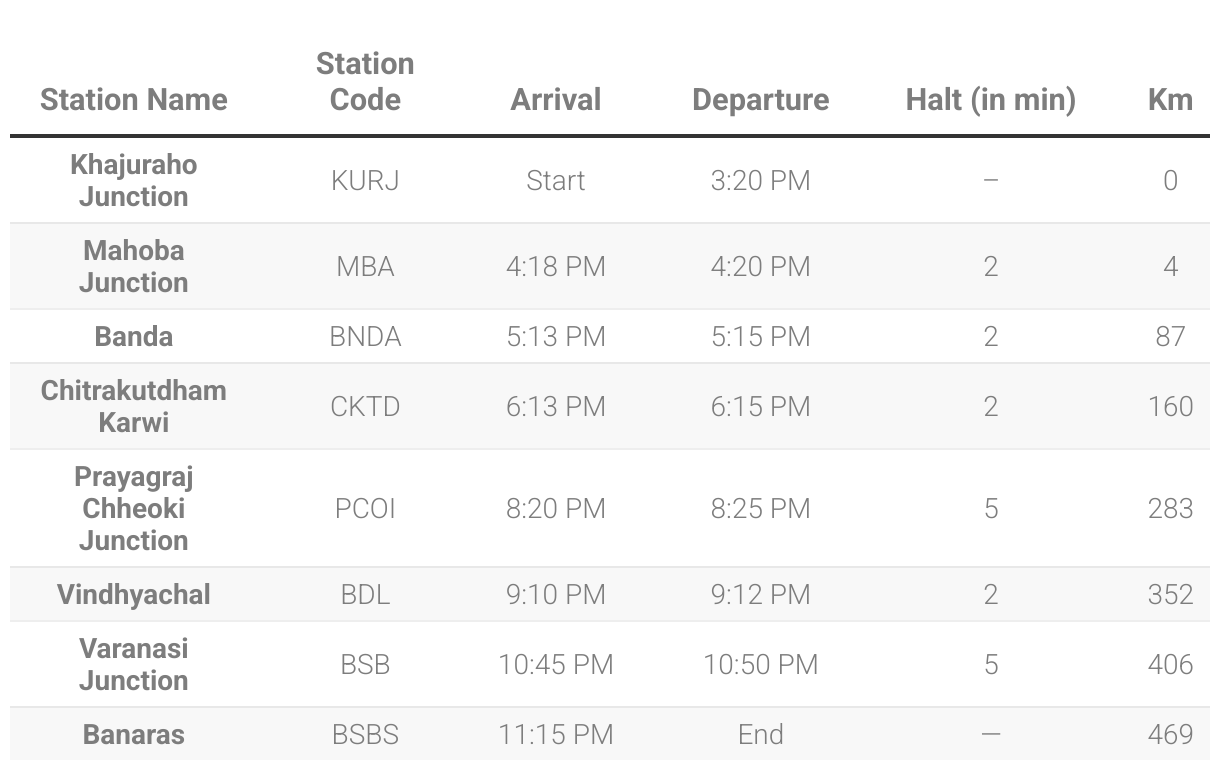Click the Km column header
Image resolution: width=1220 pixels, height=770 pixels.
point(1170,100)
